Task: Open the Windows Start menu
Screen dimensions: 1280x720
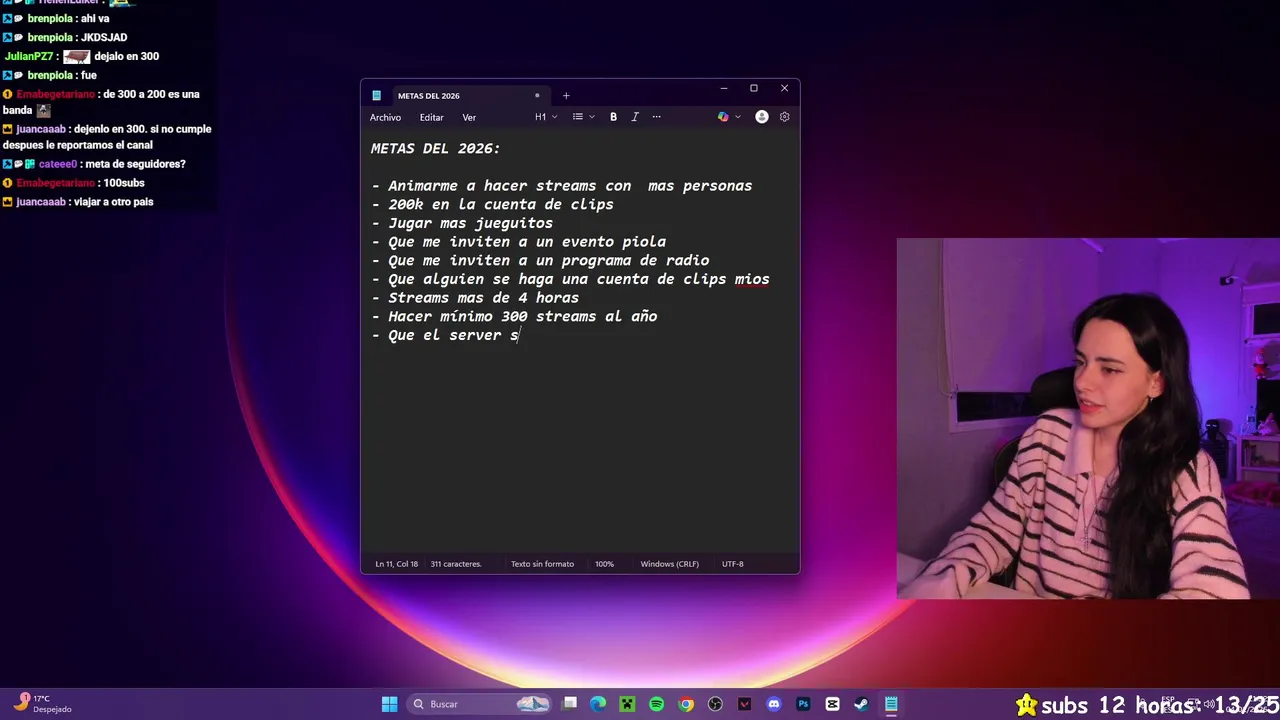Action: coord(389,704)
